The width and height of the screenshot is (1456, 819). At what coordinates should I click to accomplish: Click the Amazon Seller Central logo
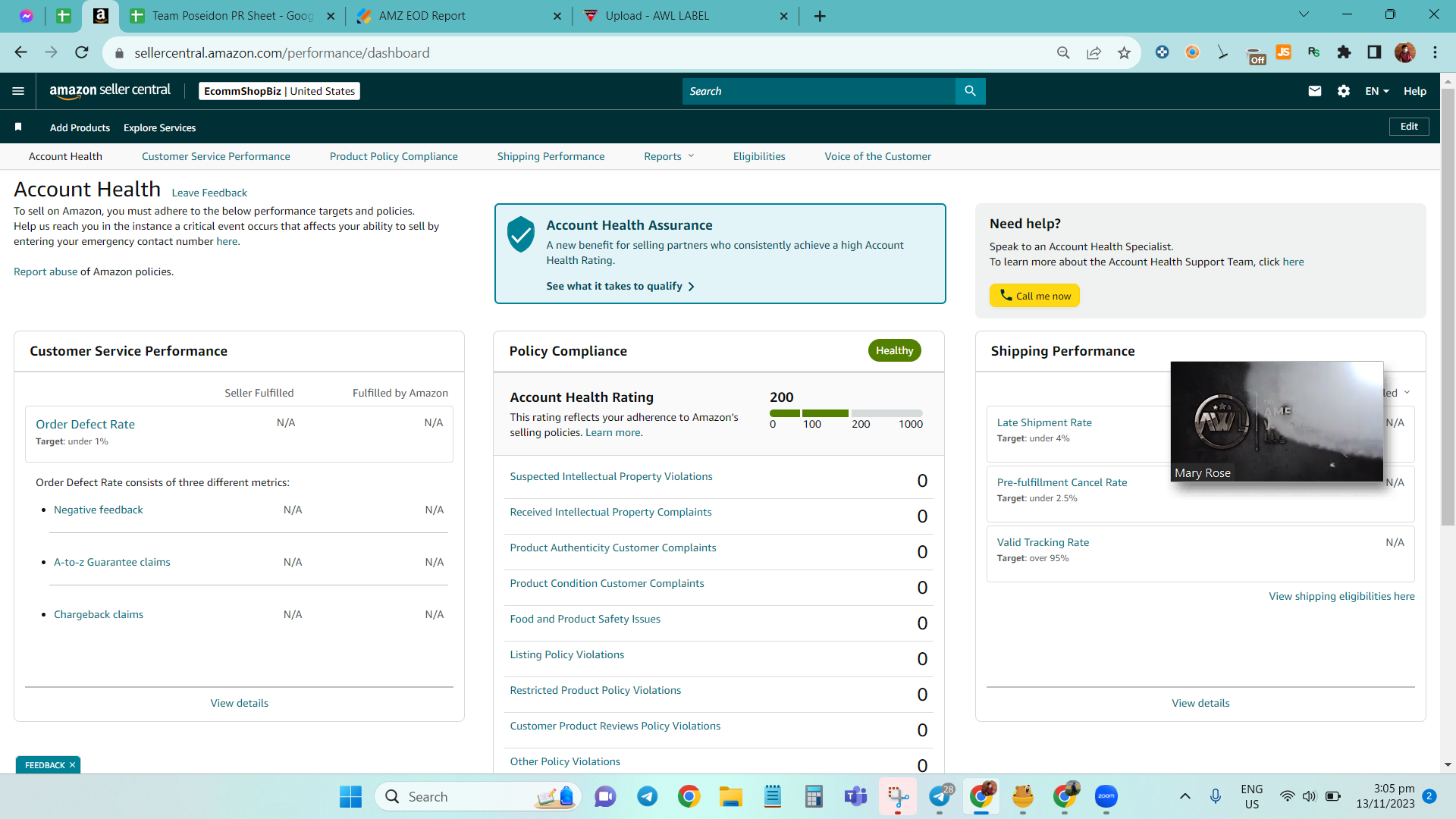(x=110, y=90)
